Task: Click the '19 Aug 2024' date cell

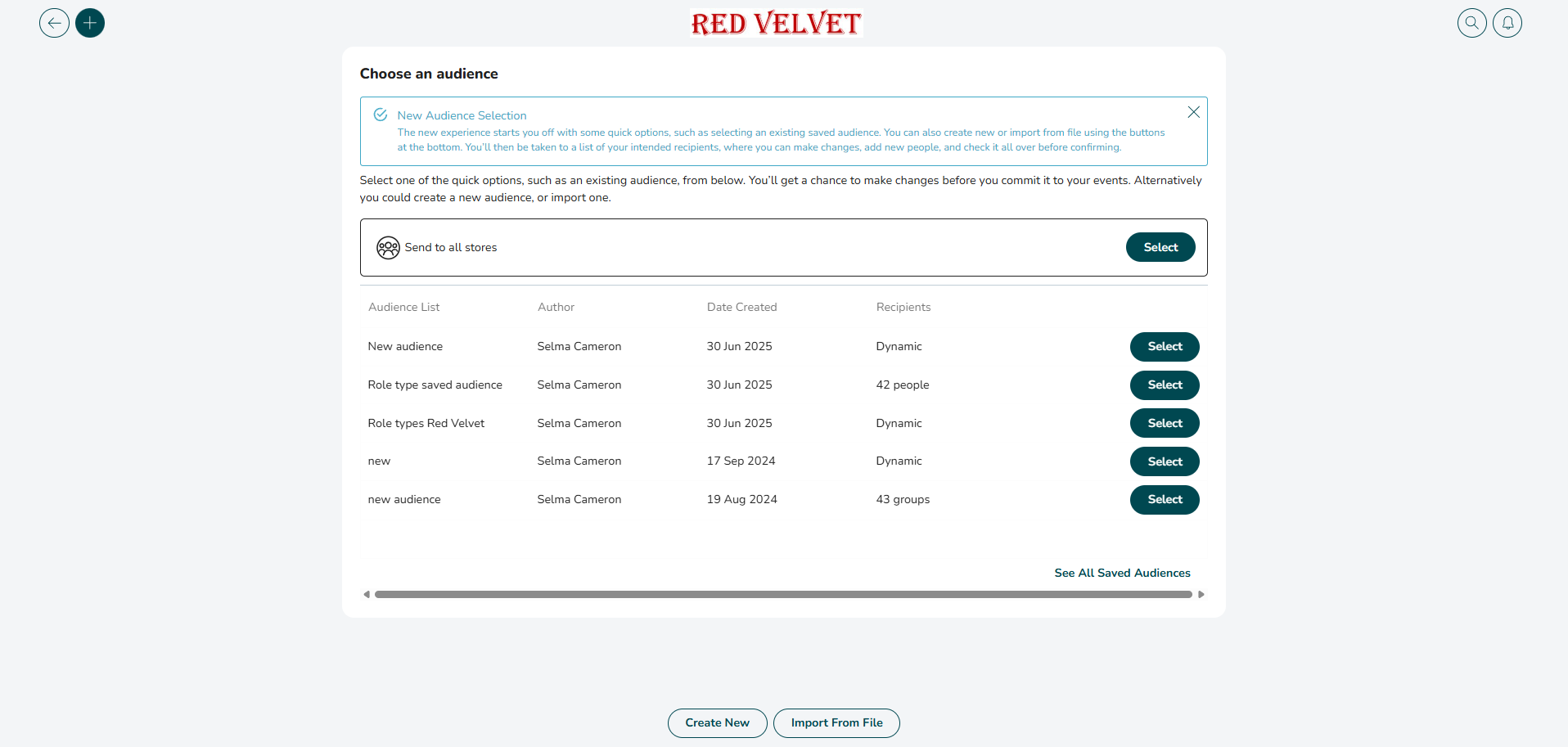Action: pyautogui.click(x=741, y=499)
